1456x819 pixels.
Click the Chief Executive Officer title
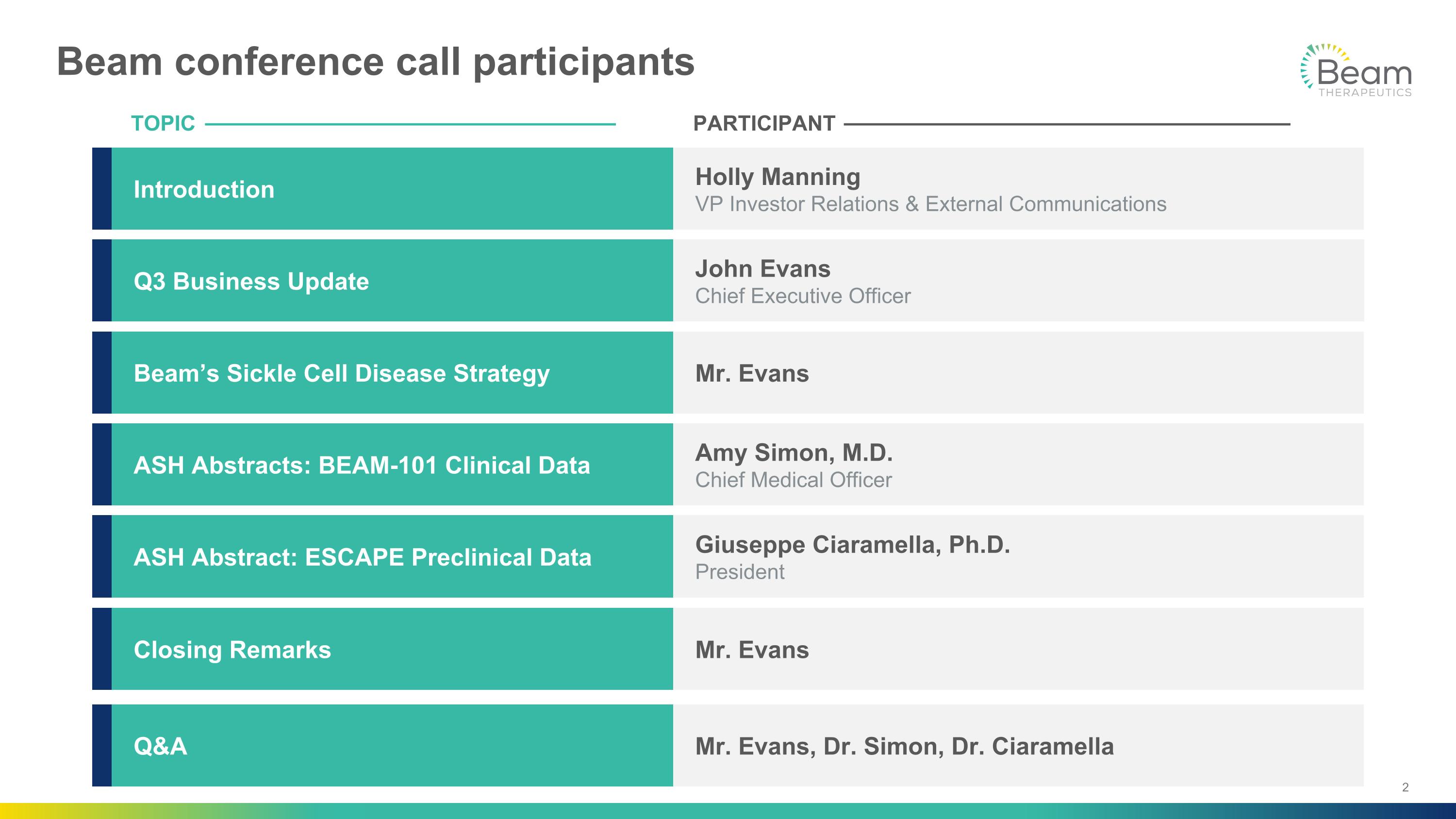click(803, 296)
